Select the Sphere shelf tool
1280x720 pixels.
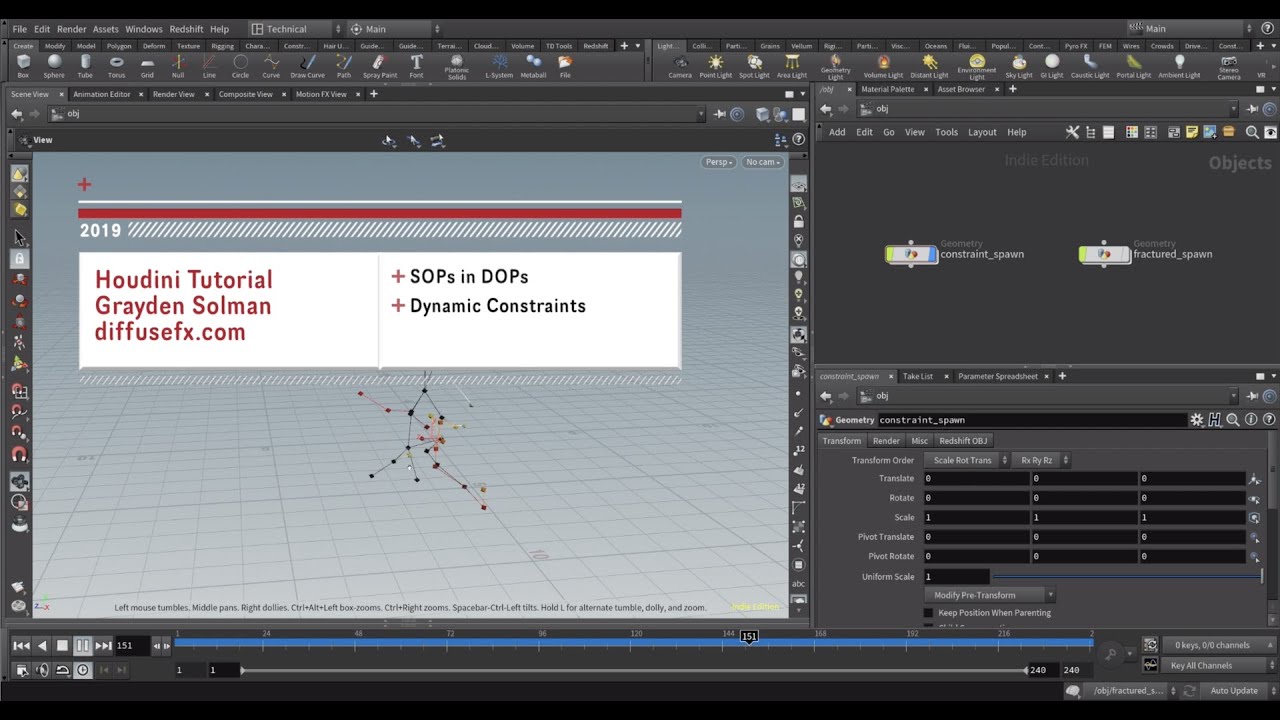point(54,66)
